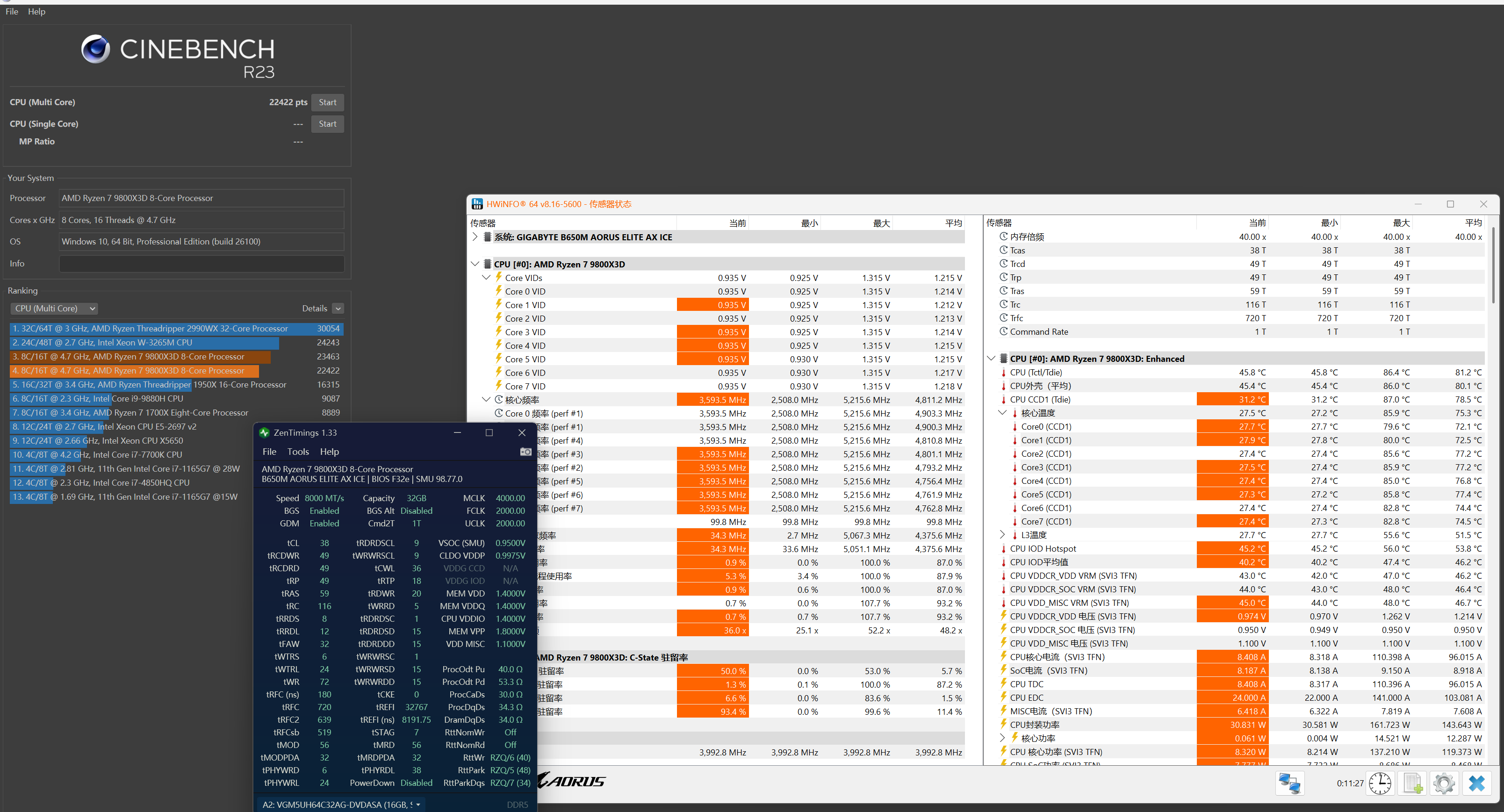
Task: Click the Cinebench logo sphere icon
Action: coord(95,49)
